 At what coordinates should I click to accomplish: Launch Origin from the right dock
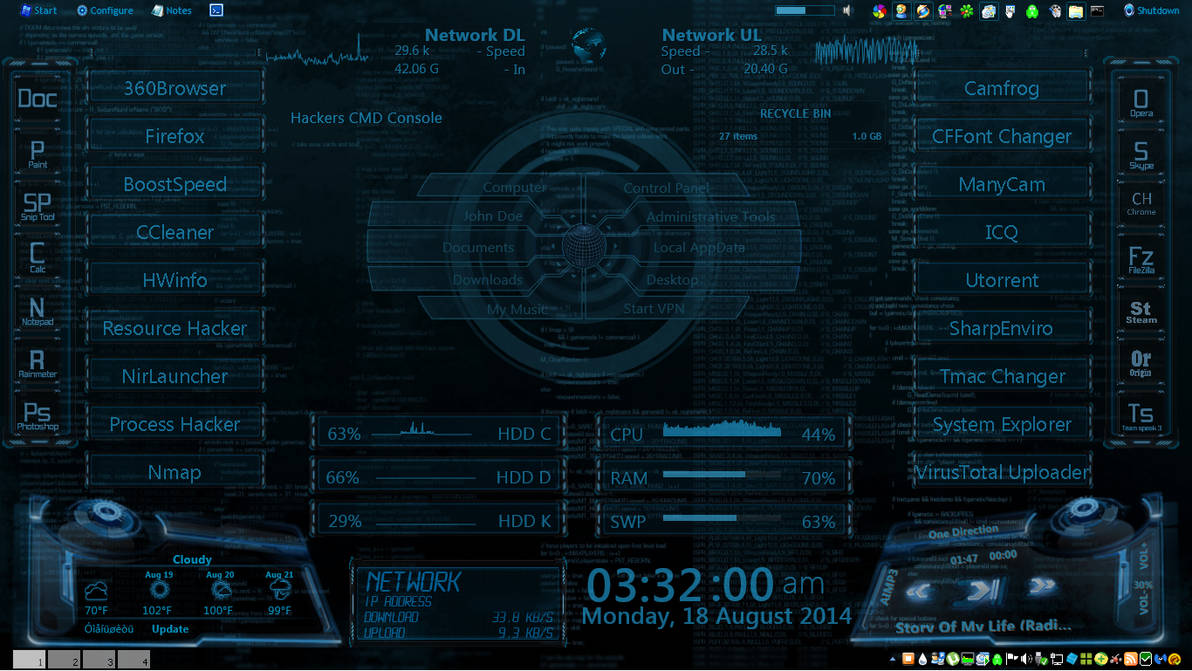1141,363
